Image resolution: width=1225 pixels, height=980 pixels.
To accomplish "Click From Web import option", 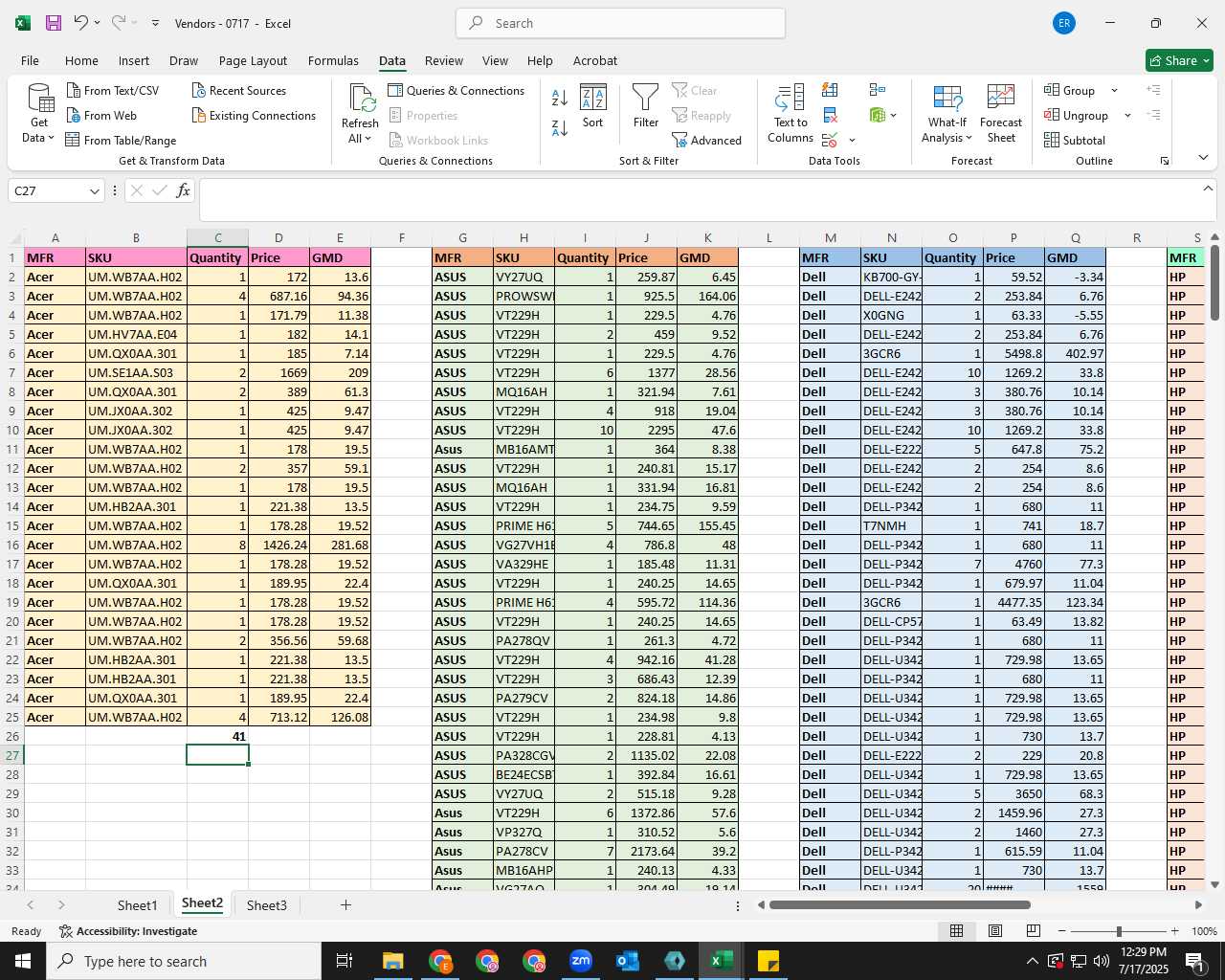I will 101,115.
